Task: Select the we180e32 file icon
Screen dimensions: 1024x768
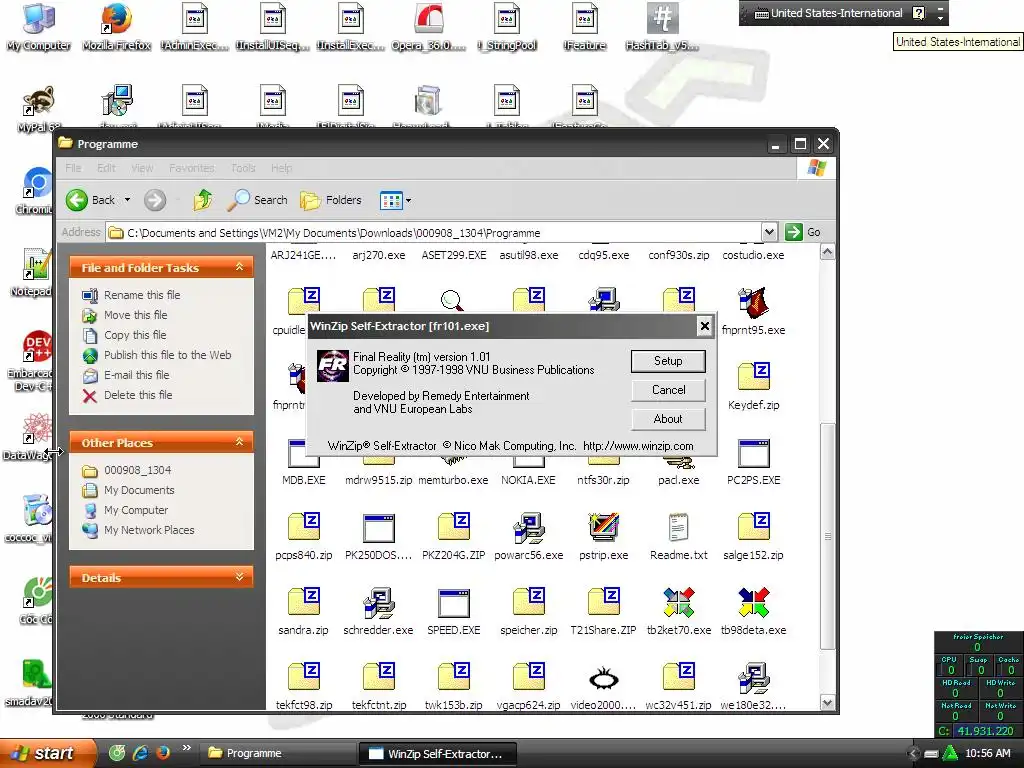Action: [754, 678]
